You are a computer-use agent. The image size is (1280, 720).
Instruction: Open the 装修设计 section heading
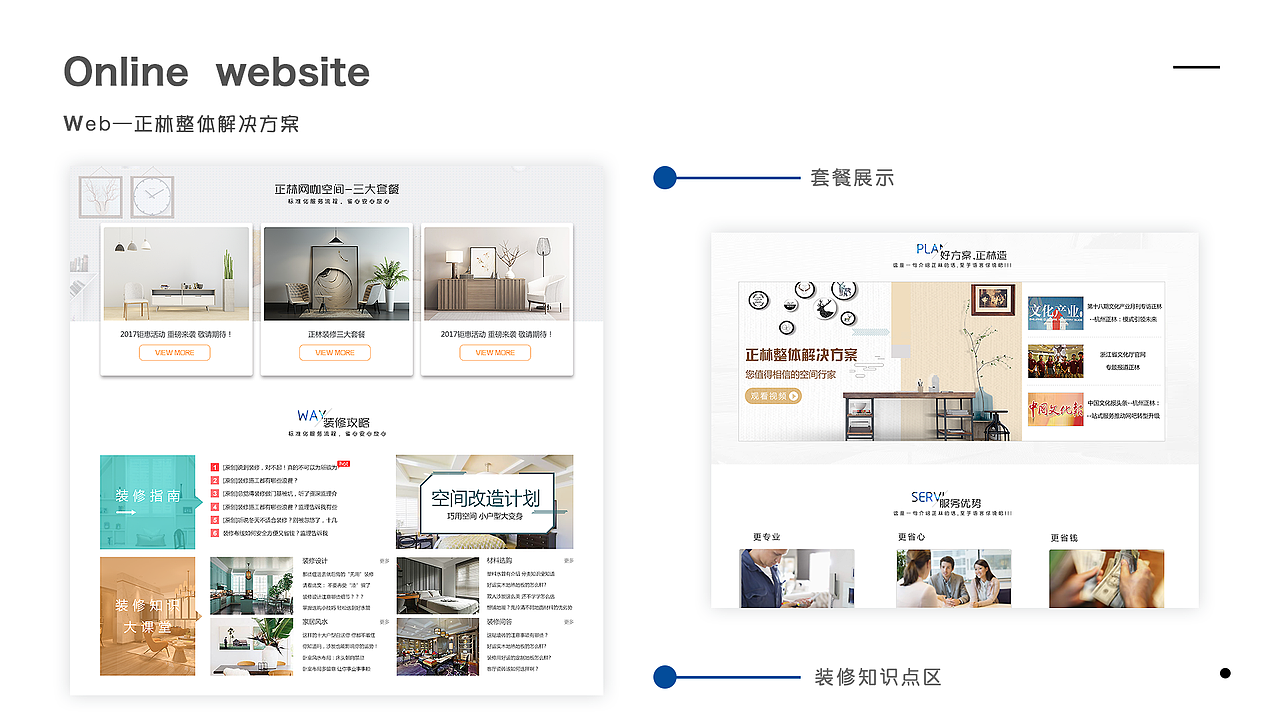coord(315,561)
